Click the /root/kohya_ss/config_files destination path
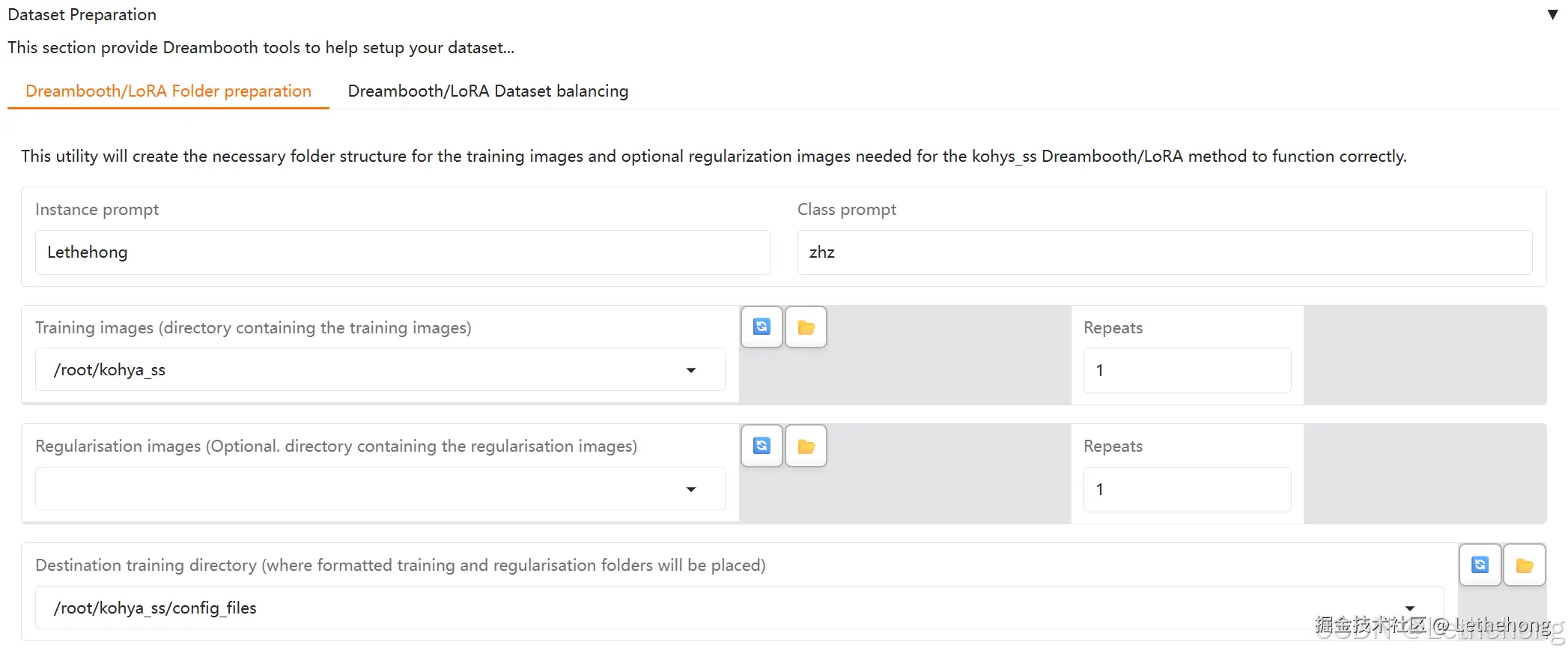 click(155, 608)
